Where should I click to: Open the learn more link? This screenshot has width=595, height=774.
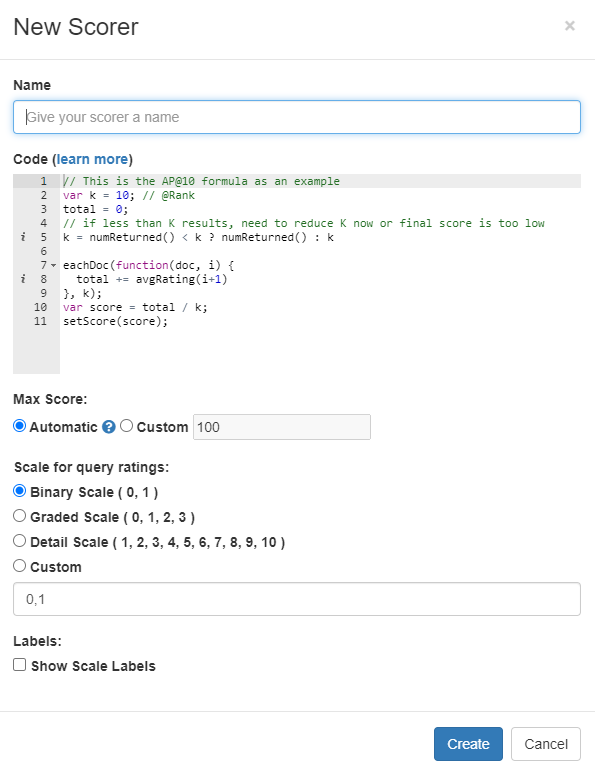(92, 159)
